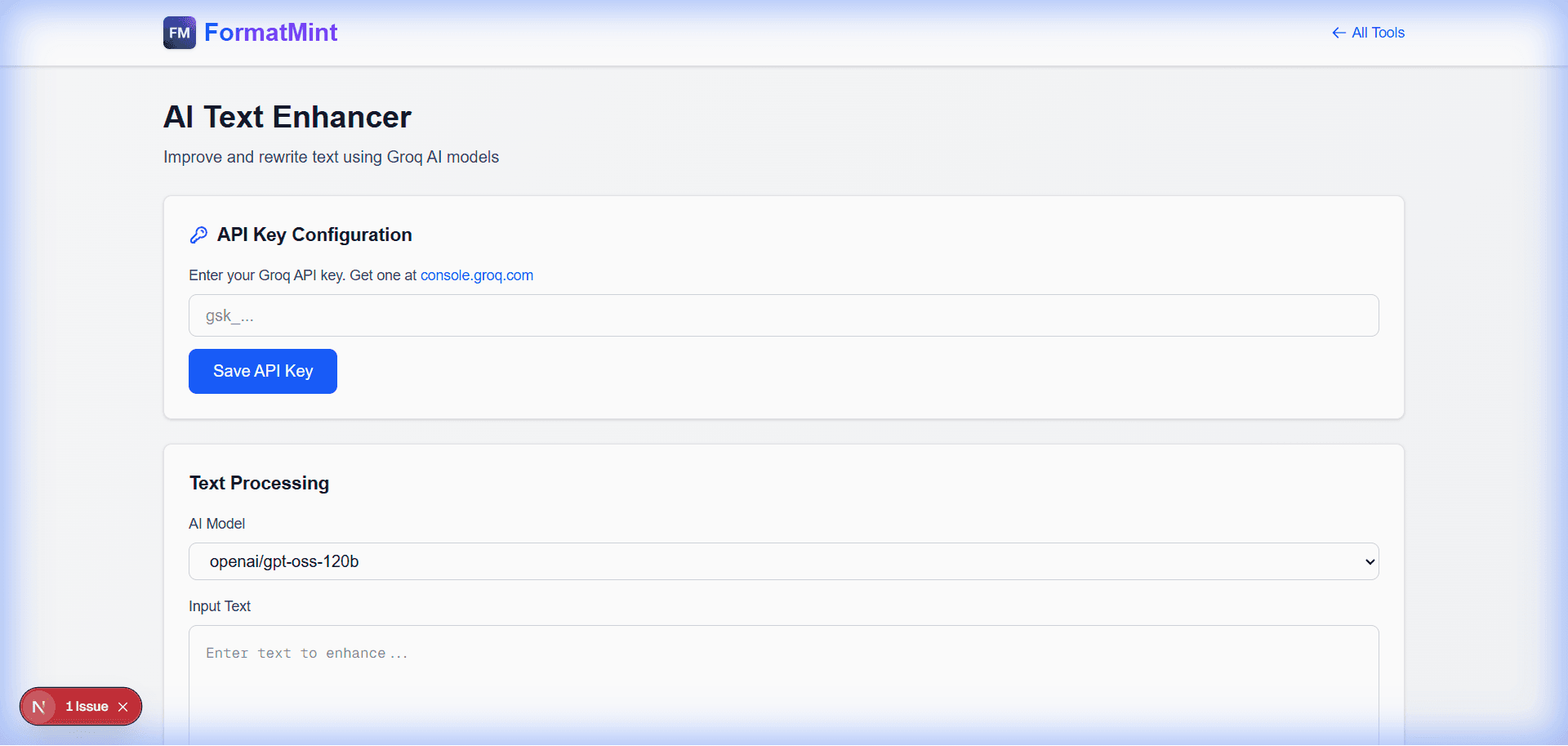Open the Next.js dev overlay via the N icon
Screen dimensions: 1568x746
pos(38,706)
